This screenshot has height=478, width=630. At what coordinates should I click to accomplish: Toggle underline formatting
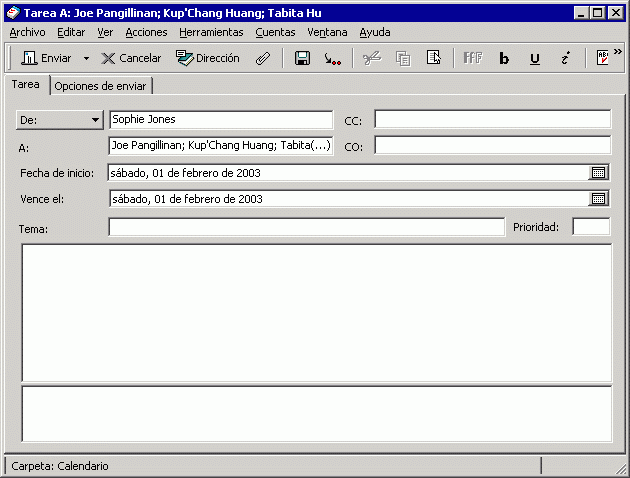click(534, 59)
